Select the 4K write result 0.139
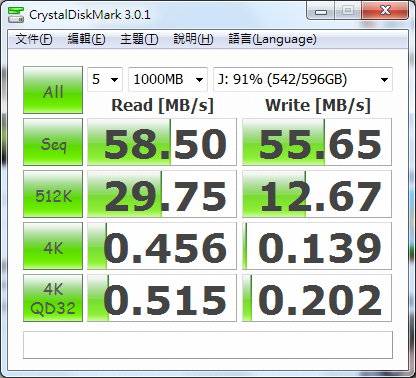Viewport: 416px width, 378px height. click(317, 246)
